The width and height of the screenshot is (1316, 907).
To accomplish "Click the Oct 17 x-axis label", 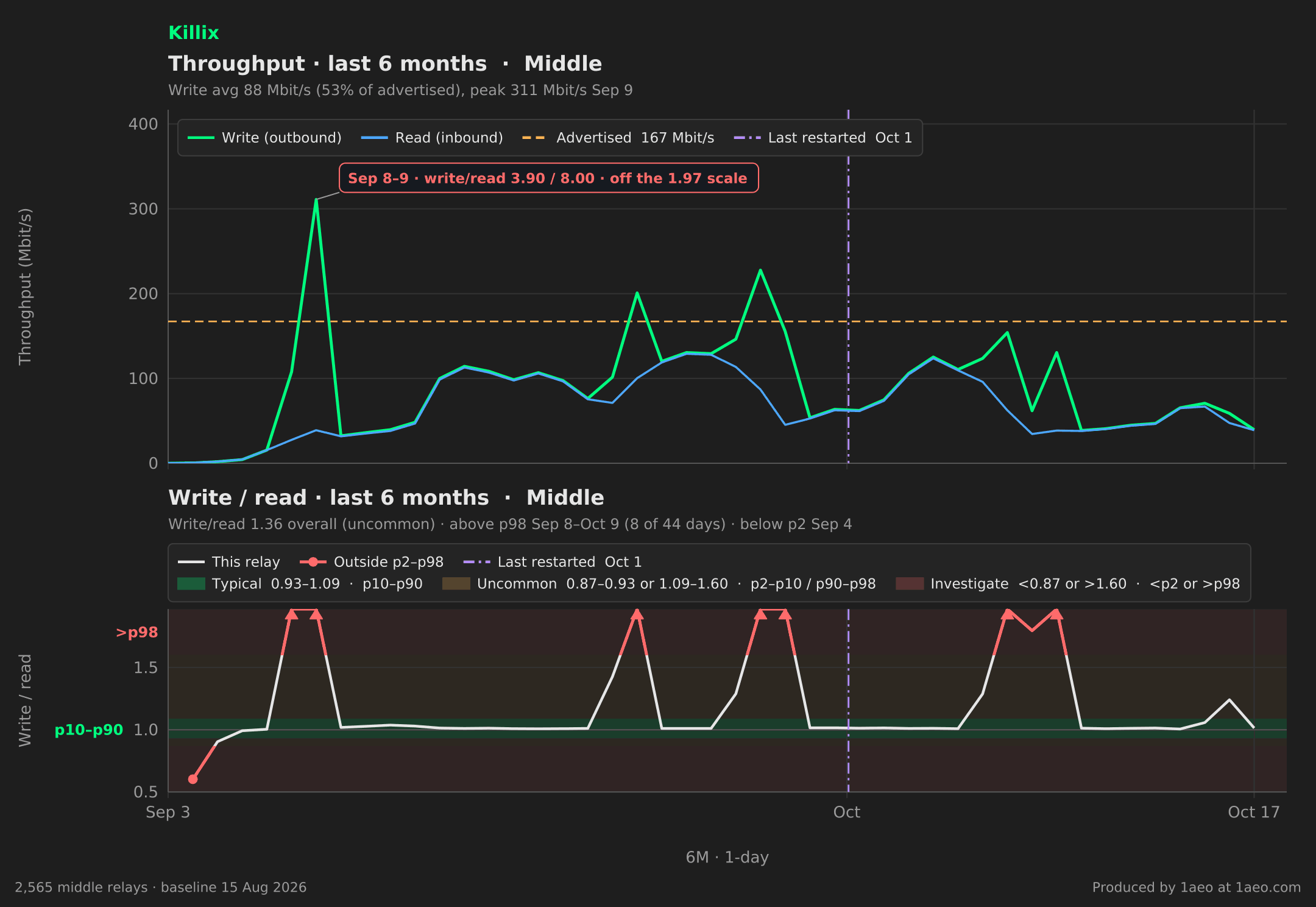I will [1254, 813].
